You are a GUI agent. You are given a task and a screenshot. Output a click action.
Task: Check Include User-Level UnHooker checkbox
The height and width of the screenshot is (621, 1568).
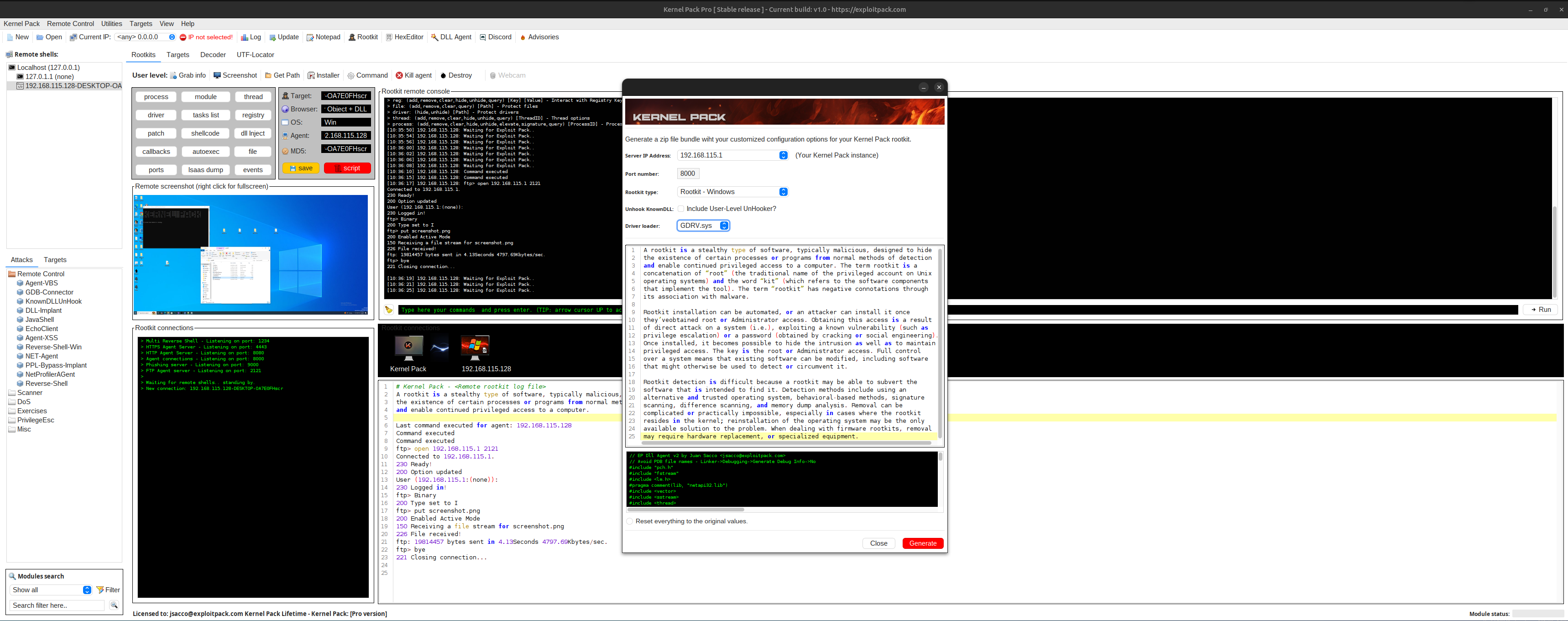click(681, 209)
